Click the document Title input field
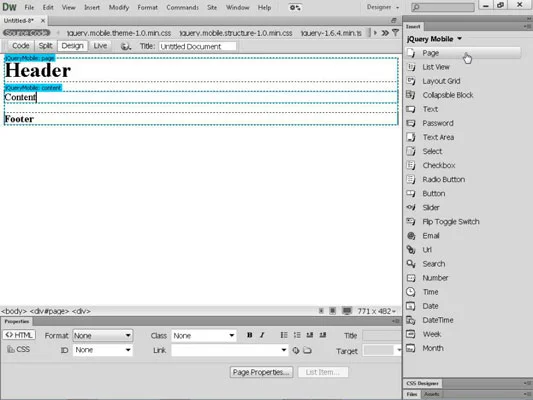This screenshot has width=533, height=400. pyautogui.click(x=197, y=46)
